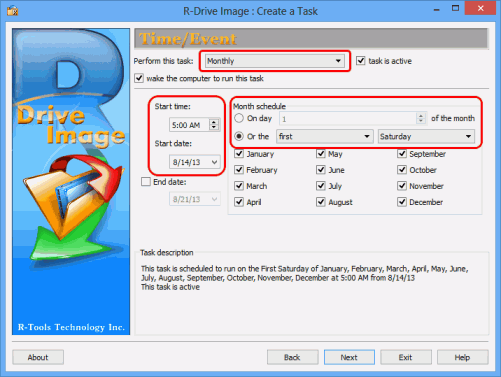Uncheck the June checkbox
The image size is (501, 377).
click(x=321, y=170)
